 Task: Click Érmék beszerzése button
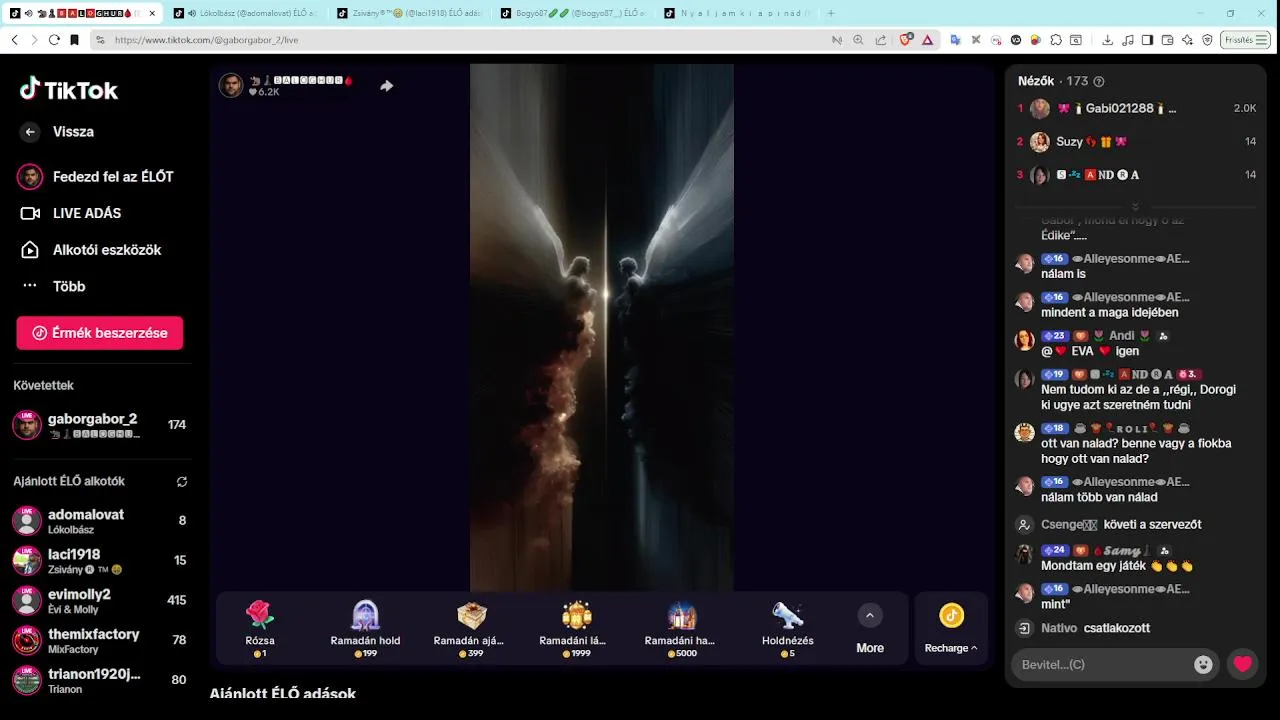tap(99, 333)
